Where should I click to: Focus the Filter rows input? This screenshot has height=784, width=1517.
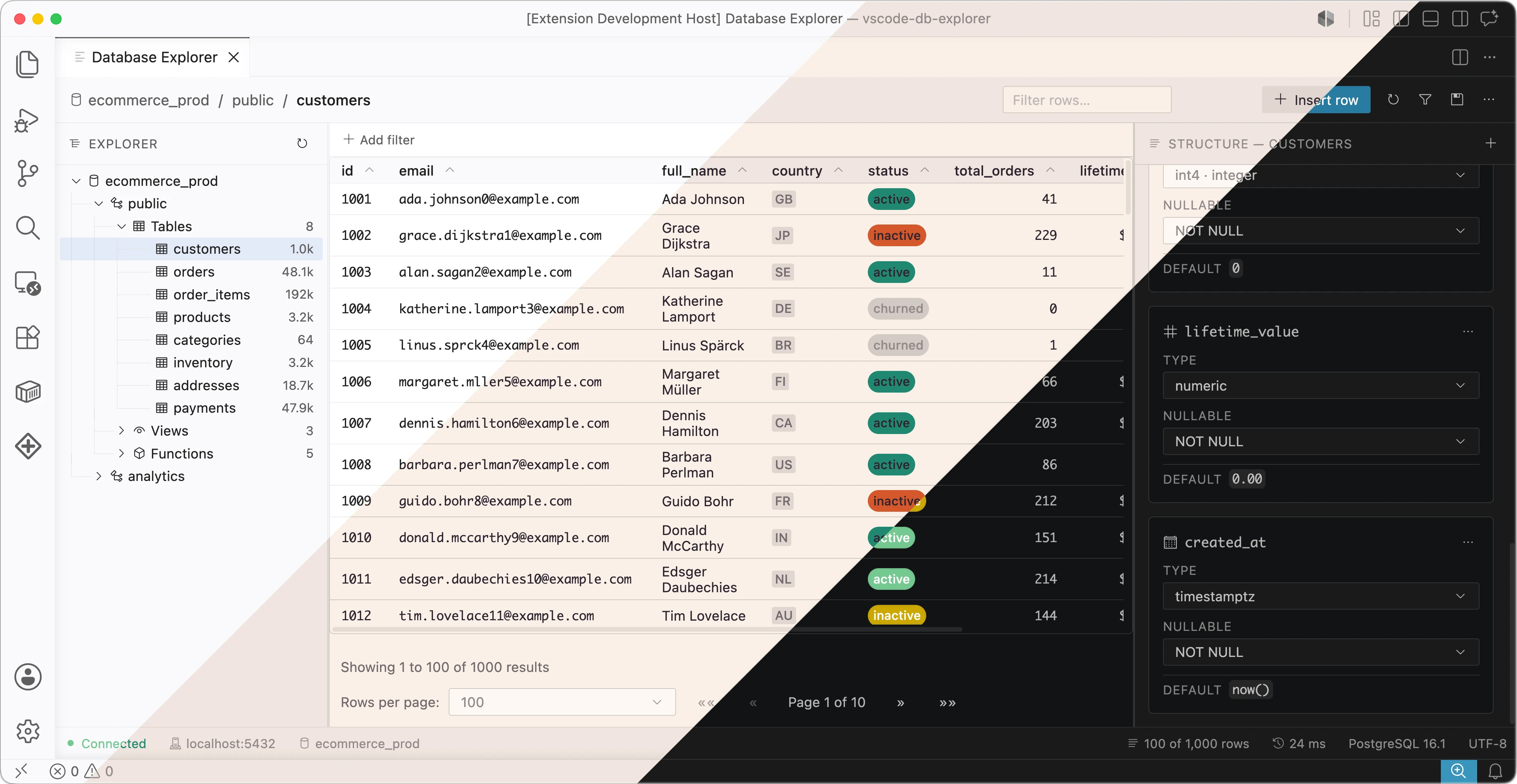1086,100
